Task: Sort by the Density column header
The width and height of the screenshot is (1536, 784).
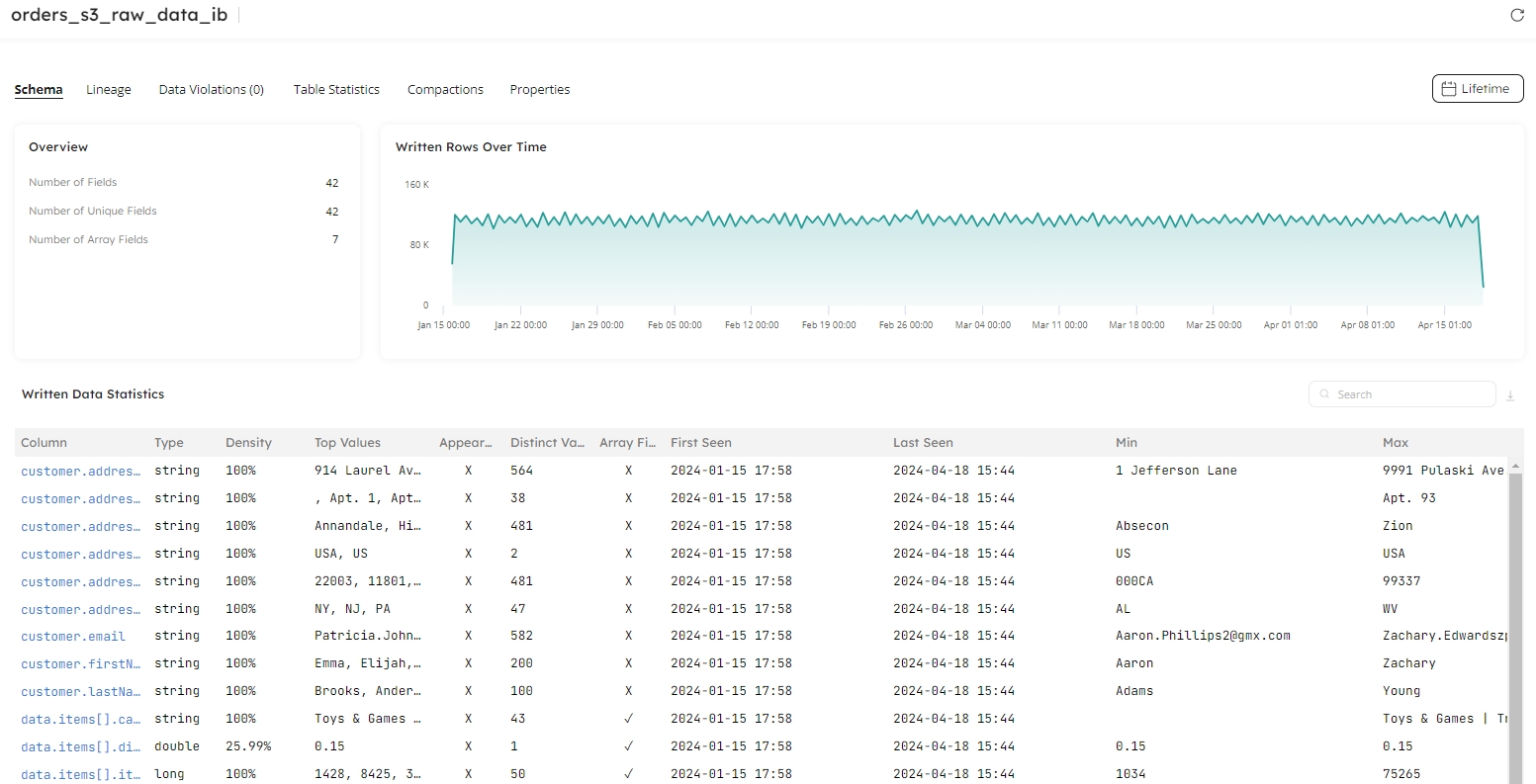Action: tap(248, 443)
